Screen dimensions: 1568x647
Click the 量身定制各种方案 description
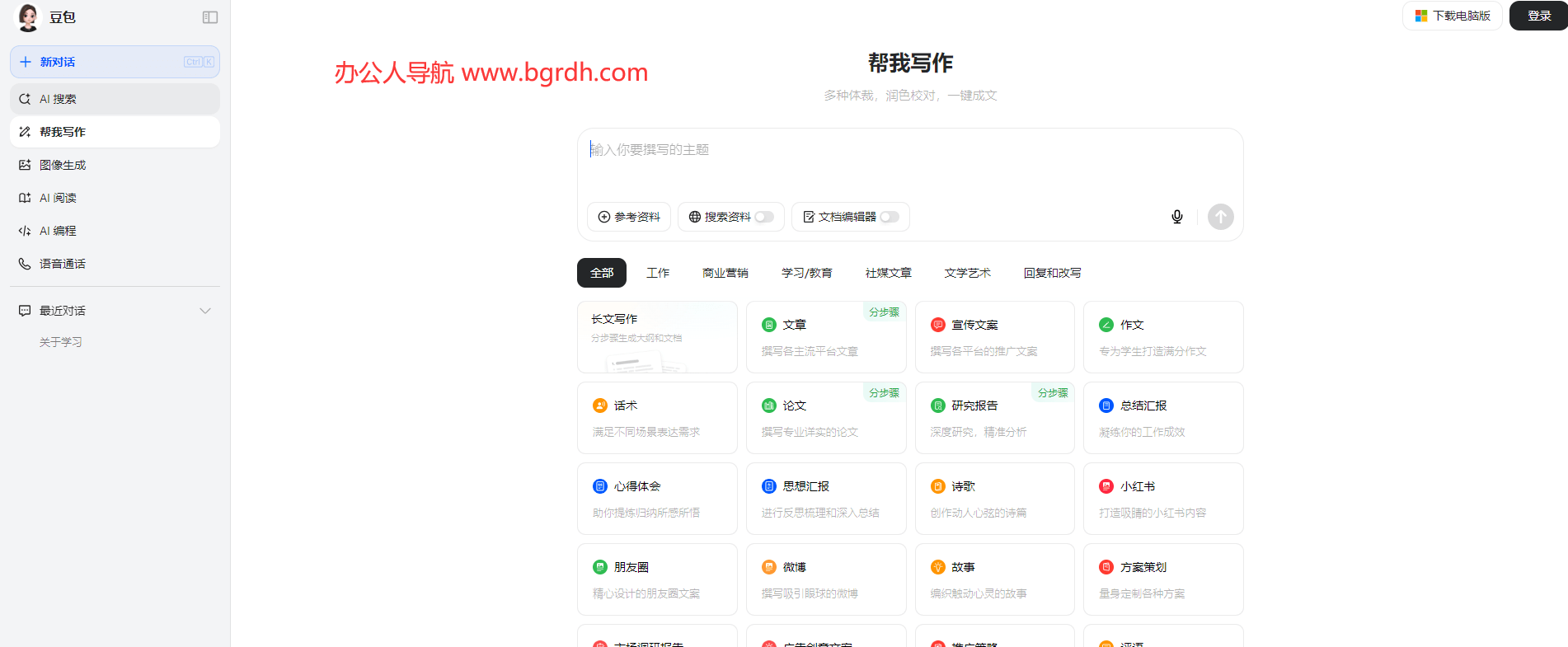(1142, 593)
